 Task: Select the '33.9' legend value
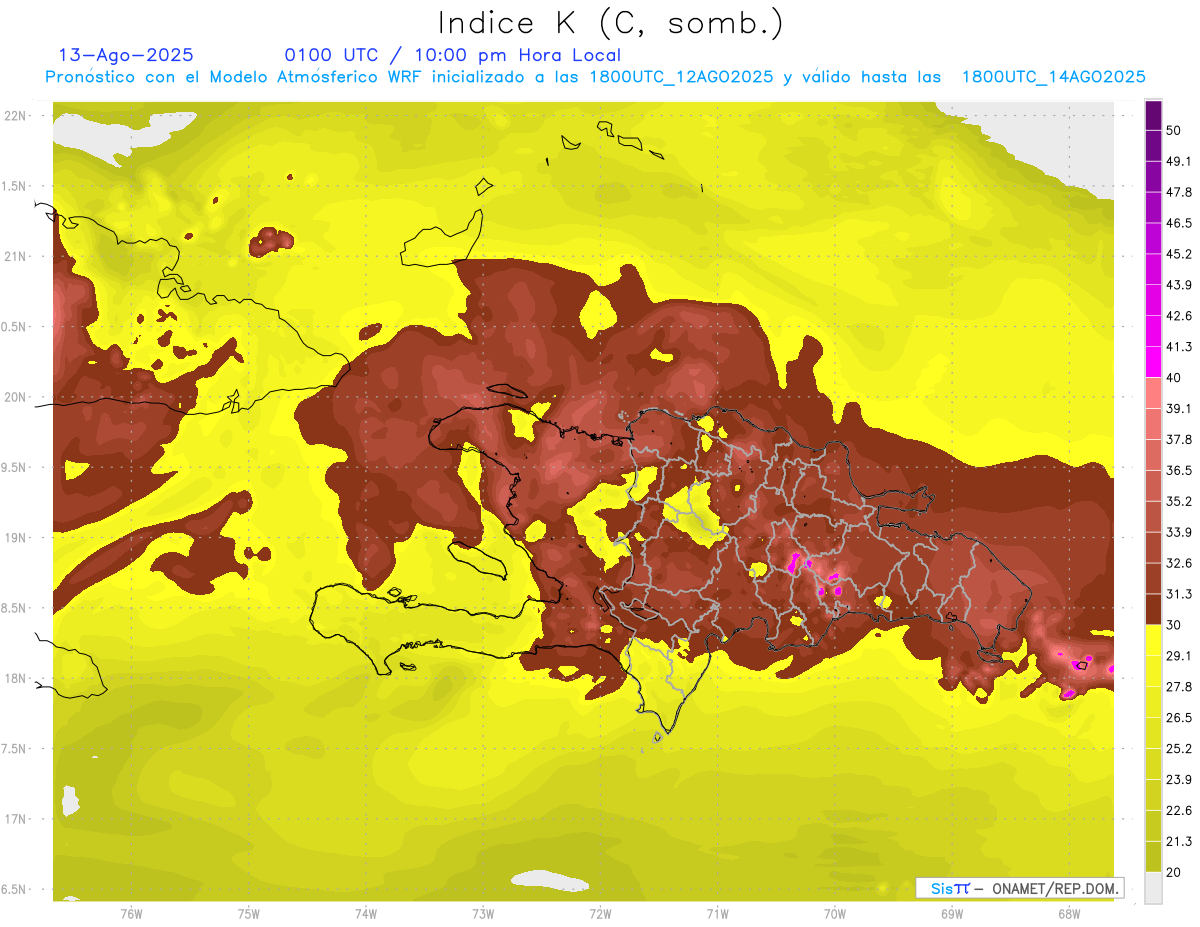(1179, 532)
